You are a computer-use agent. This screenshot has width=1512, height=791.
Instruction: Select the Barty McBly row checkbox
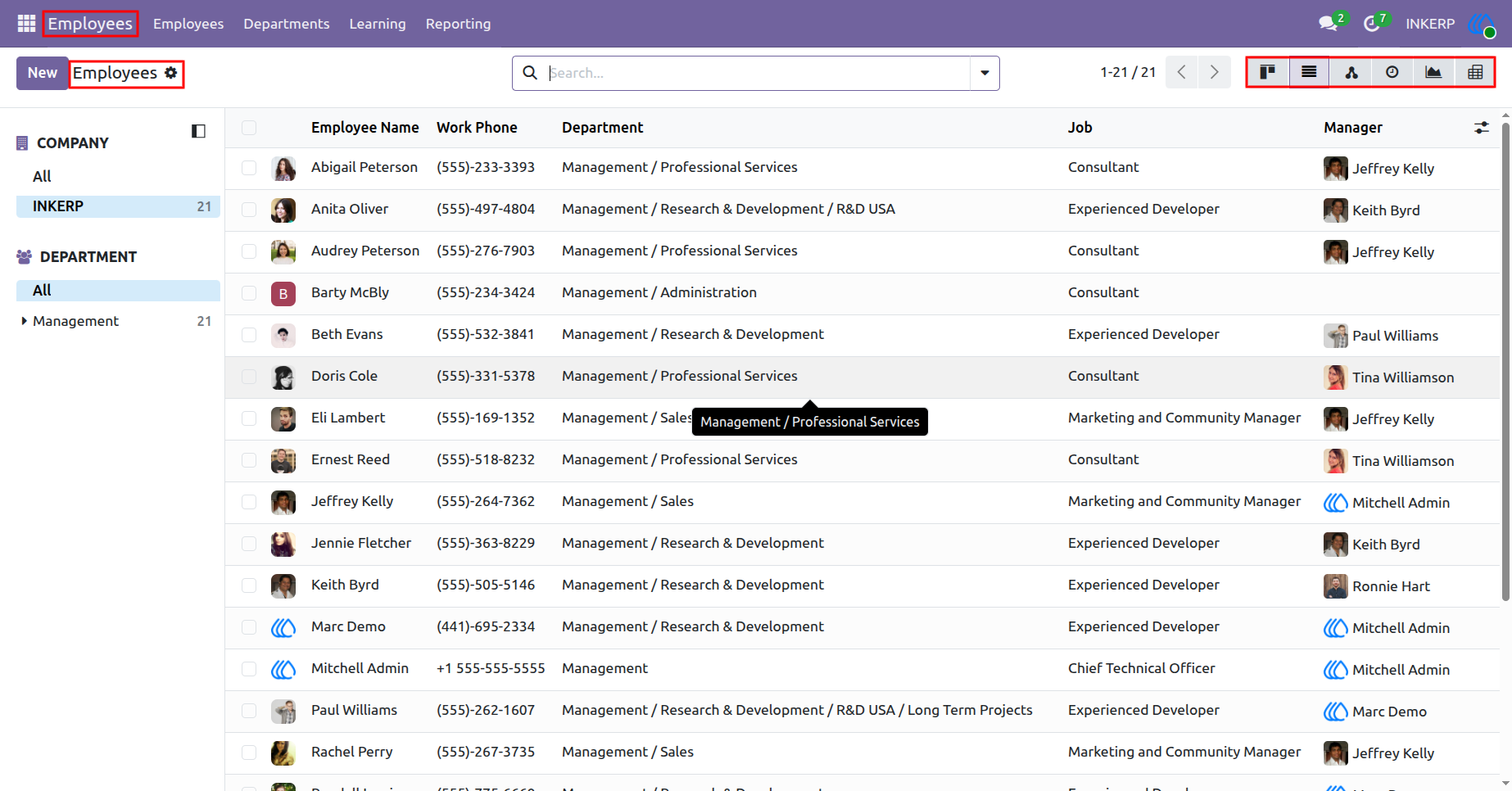tap(249, 293)
